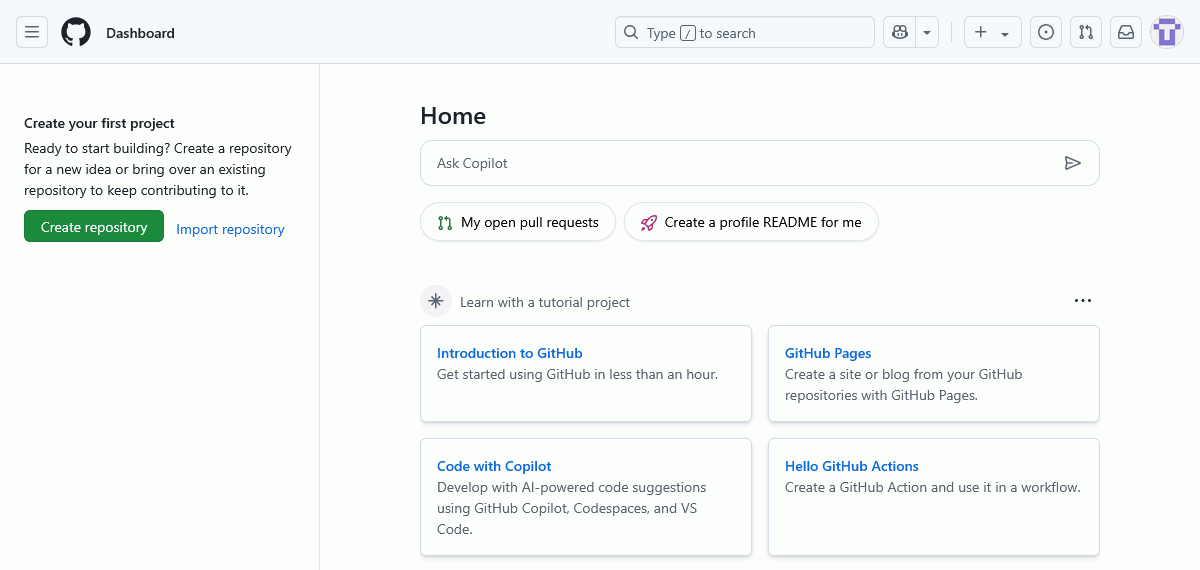Image resolution: width=1200 pixels, height=570 pixels.
Task: Click the Home heading
Action: click(x=453, y=116)
